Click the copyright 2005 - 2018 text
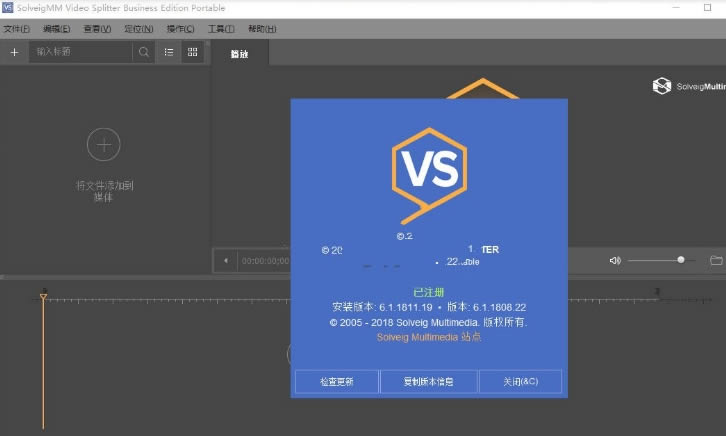The height and width of the screenshot is (436, 726). tap(428, 322)
